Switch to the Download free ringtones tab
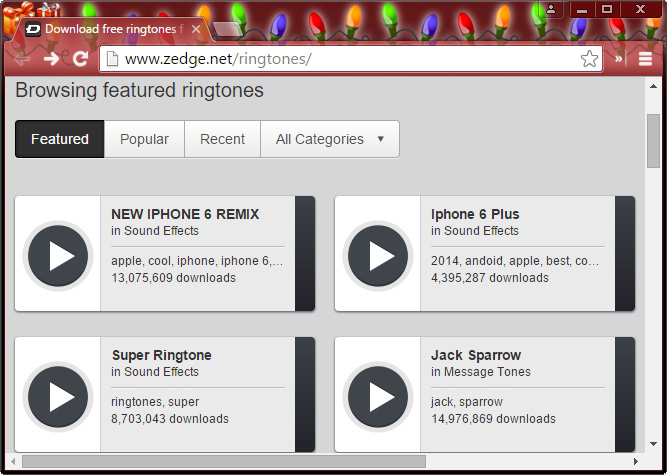The width and height of the screenshot is (667, 475). [114, 29]
